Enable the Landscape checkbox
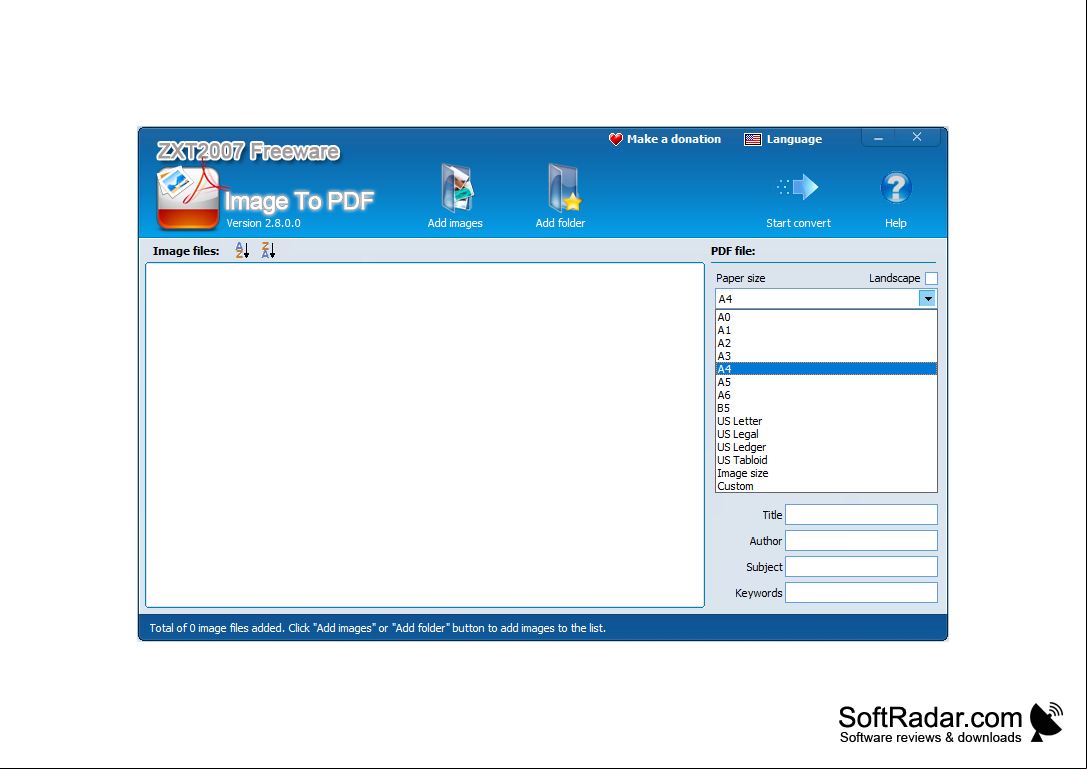The height and width of the screenshot is (769, 1087). 931,278
